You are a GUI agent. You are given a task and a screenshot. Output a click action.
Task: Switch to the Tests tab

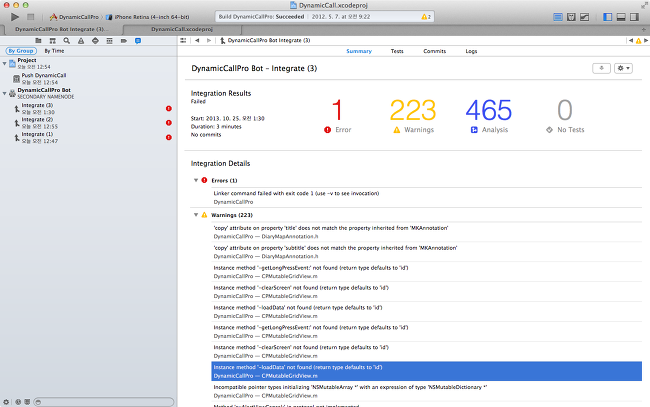coord(397,51)
